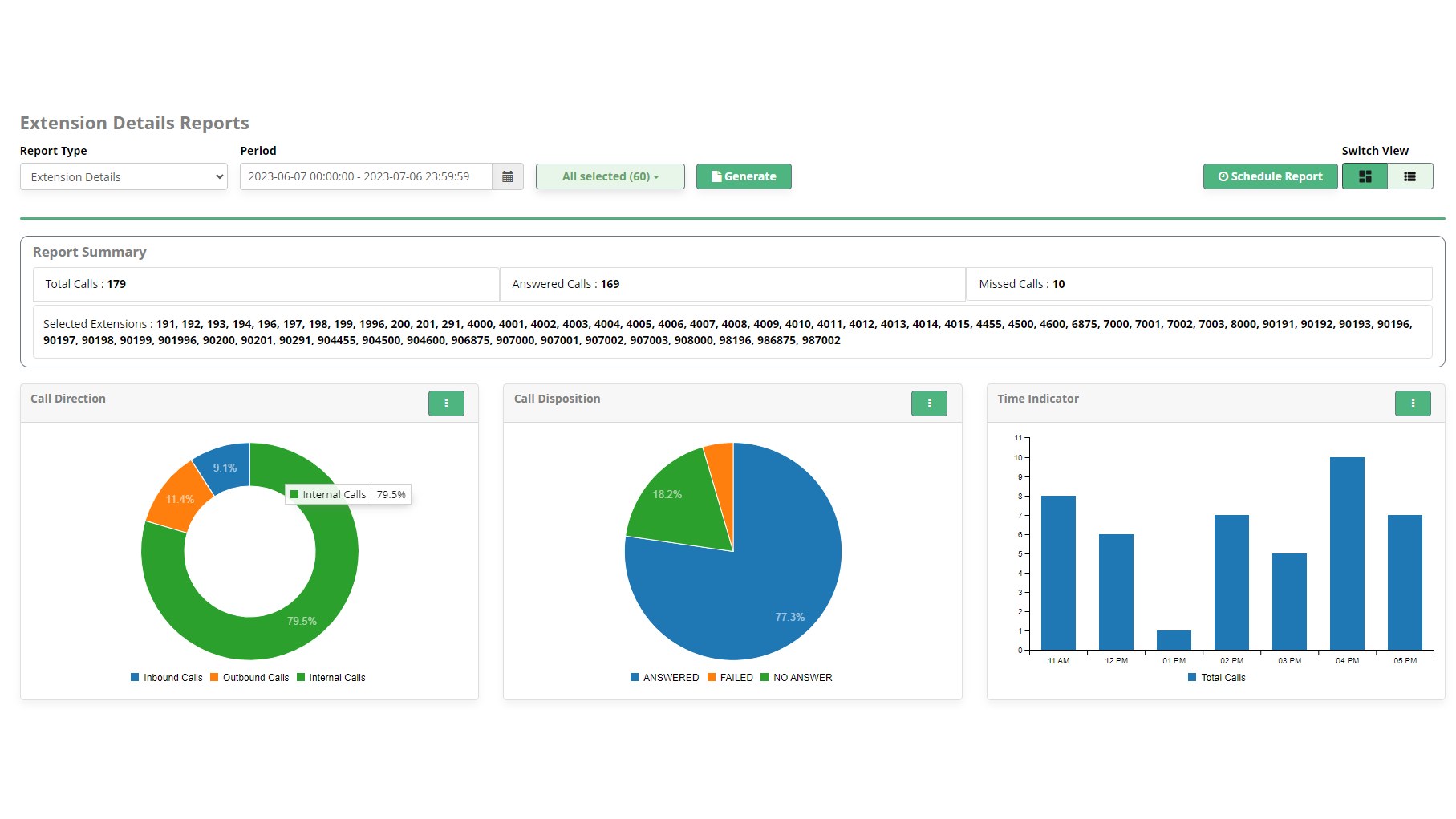Image resolution: width=1456 pixels, height=819 pixels.
Task: Click the orange Outbound Calls donut segment
Action: click(178, 498)
